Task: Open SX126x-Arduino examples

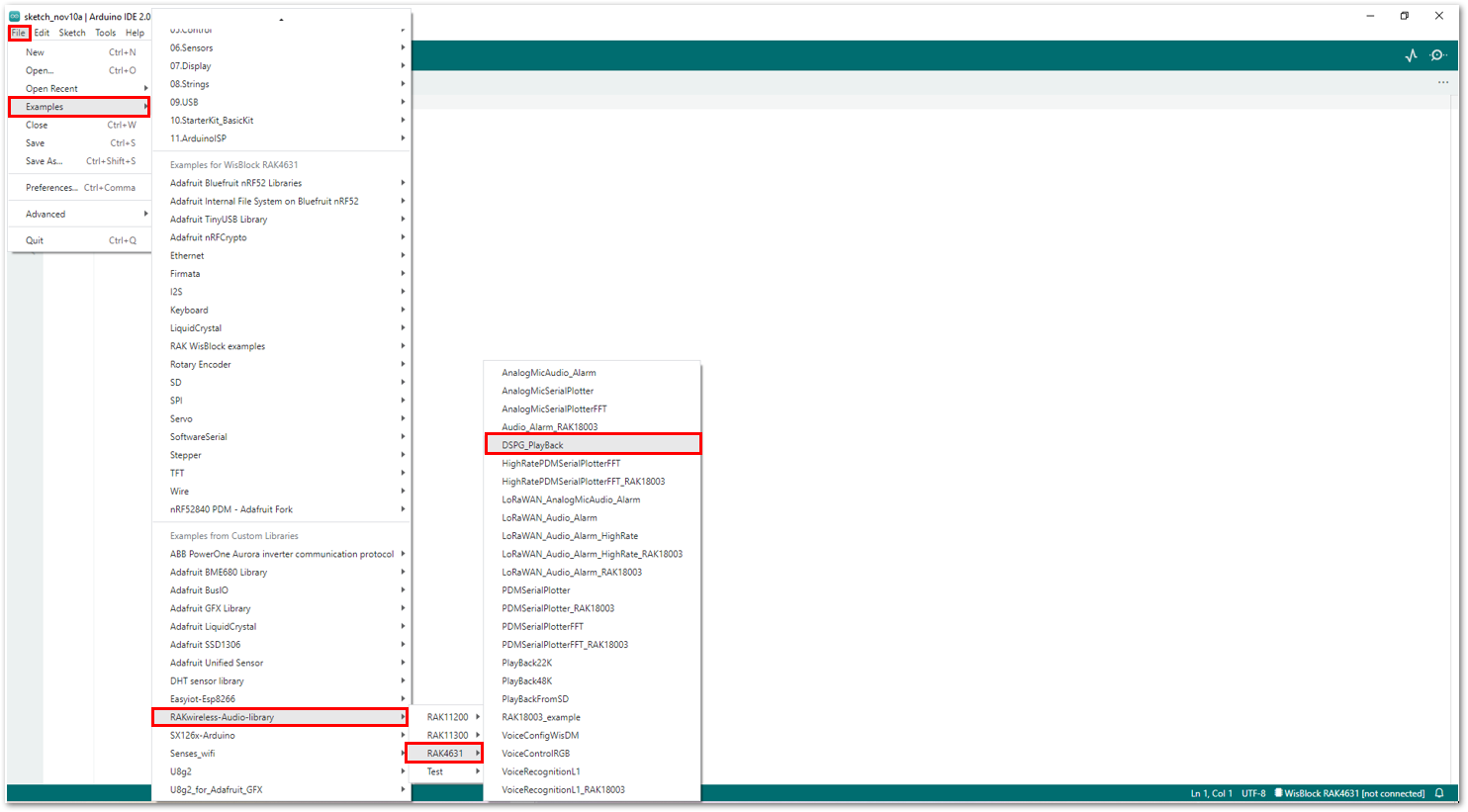Action: pos(282,735)
